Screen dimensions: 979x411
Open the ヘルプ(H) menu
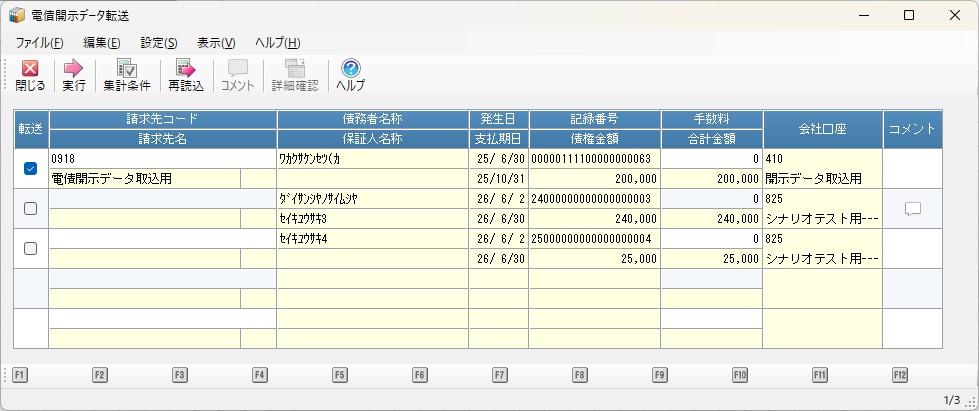point(277,42)
